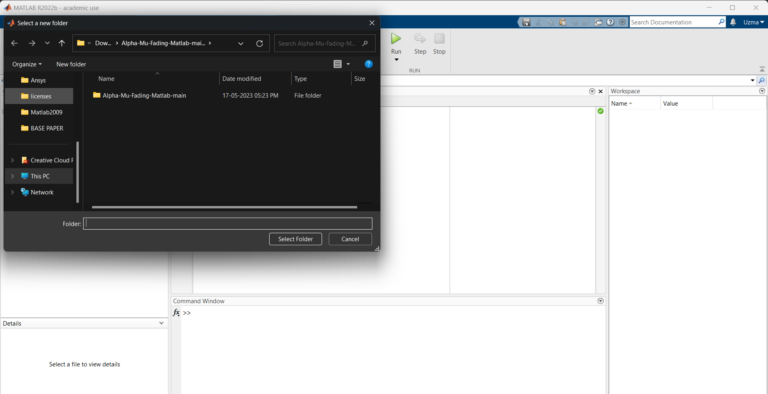Select Matlab2009 folder in navigation pane

(x=39, y=112)
